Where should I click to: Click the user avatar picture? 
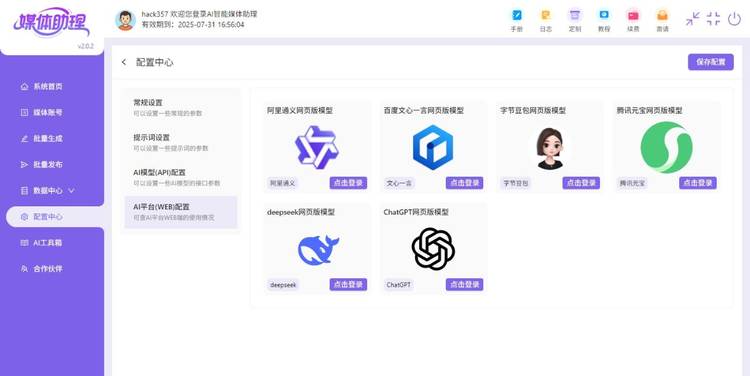pyautogui.click(x=125, y=20)
